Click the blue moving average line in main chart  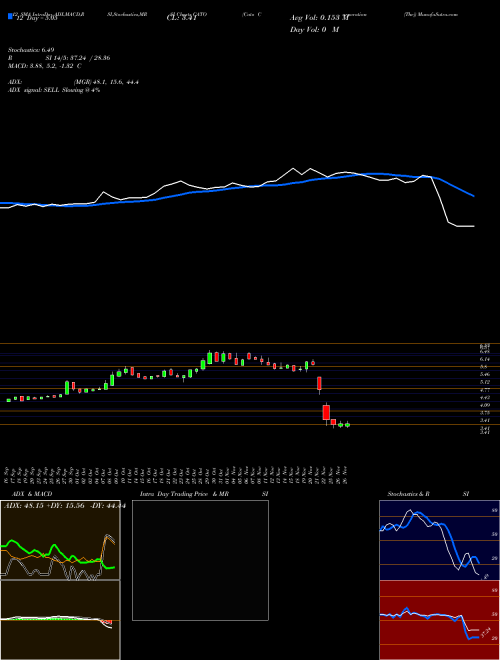click(236, 188)
